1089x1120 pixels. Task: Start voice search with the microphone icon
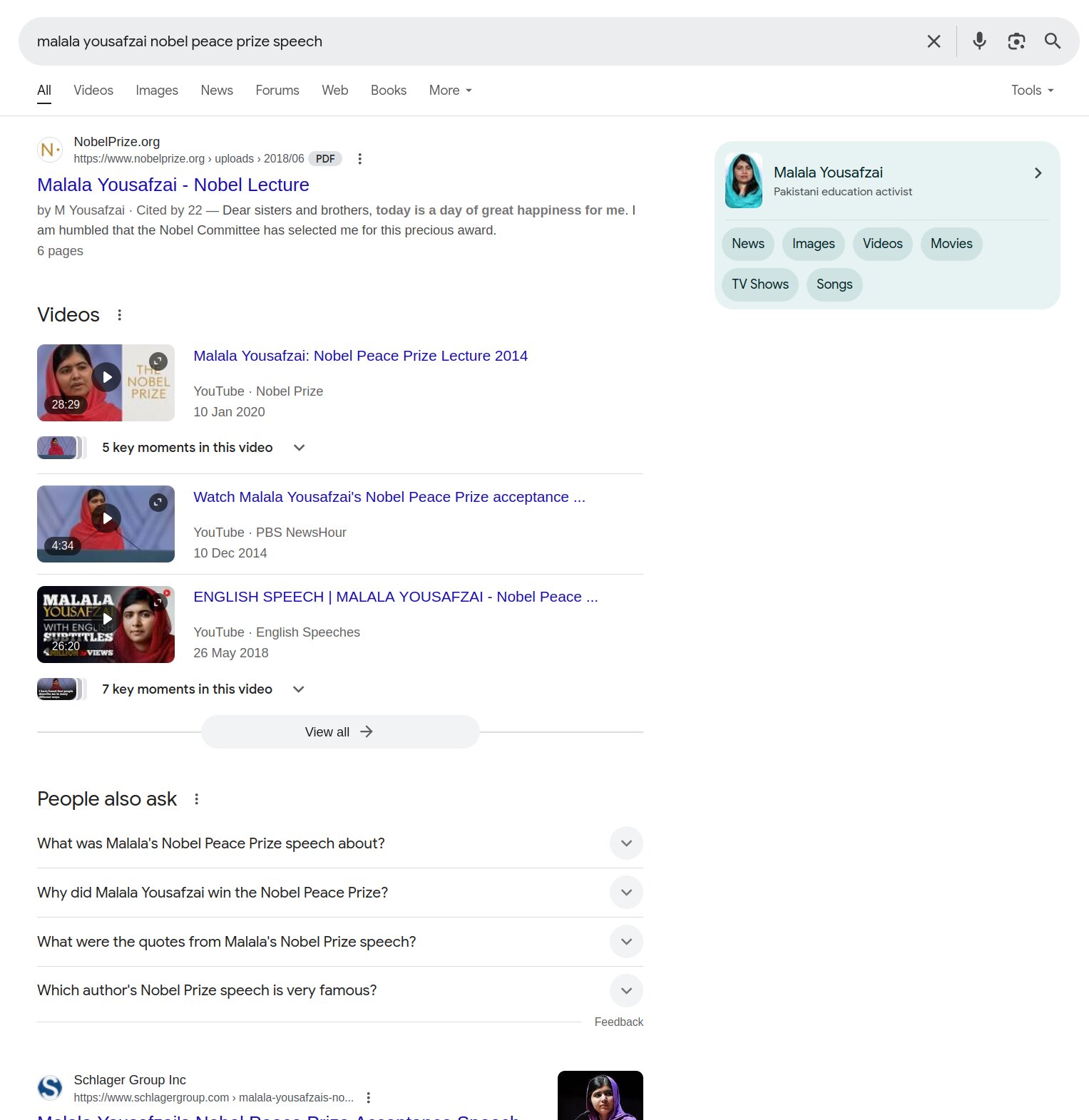click(x=980, y=41)
